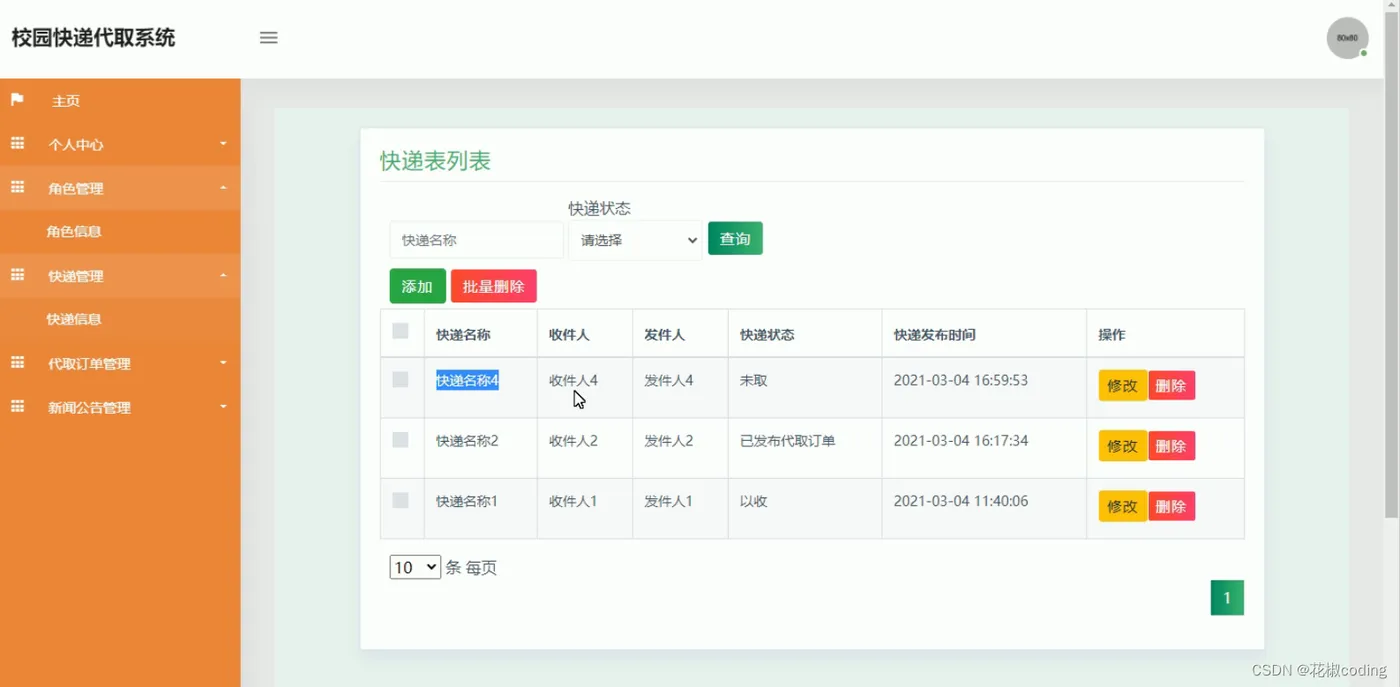This screenshot has width=1400, height=687.
Task: Click the grid icon beside 个人中心
Action: click(x=17, y=144)
